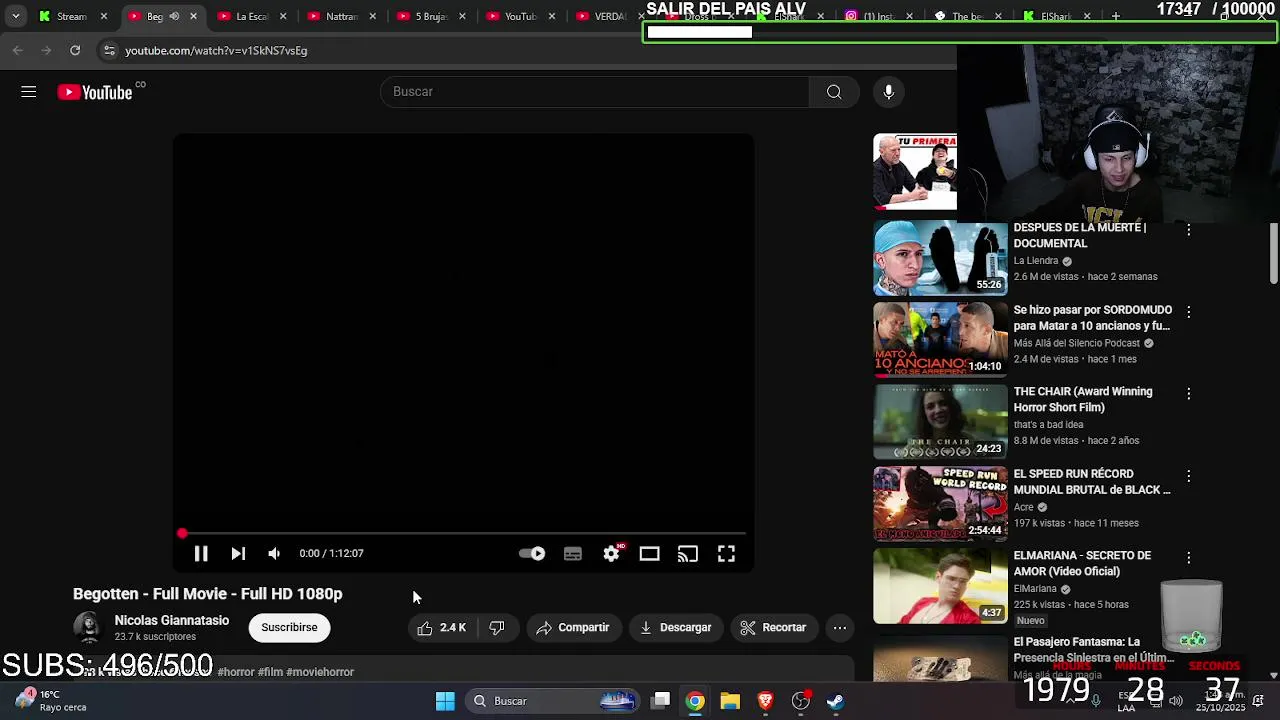Click the #moviehorror hashtag
Screen dimensions: 1280x720
pos(320,672)
